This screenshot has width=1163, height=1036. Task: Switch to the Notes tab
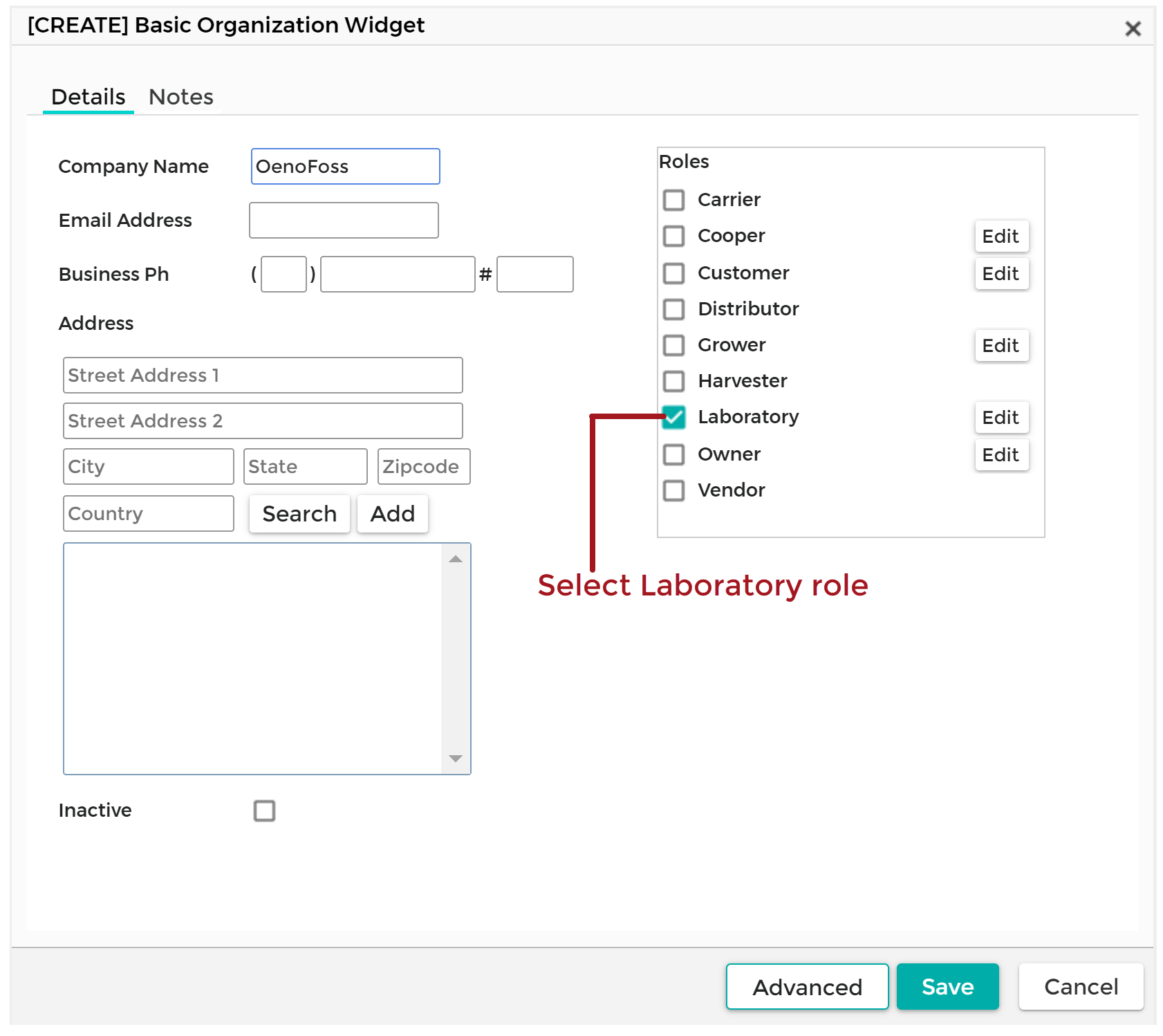coord(180,97)
